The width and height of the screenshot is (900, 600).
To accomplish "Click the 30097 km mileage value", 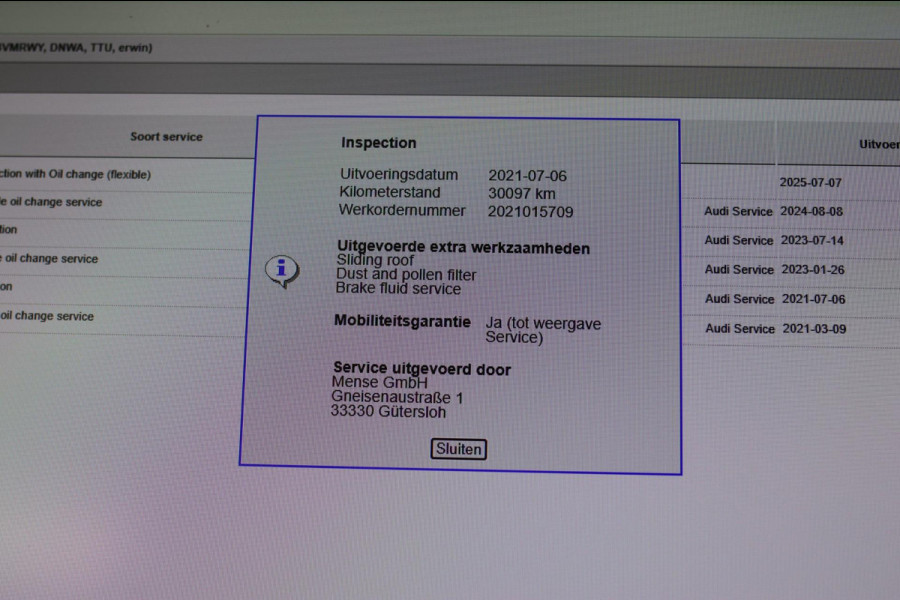I will click(521, 193).
